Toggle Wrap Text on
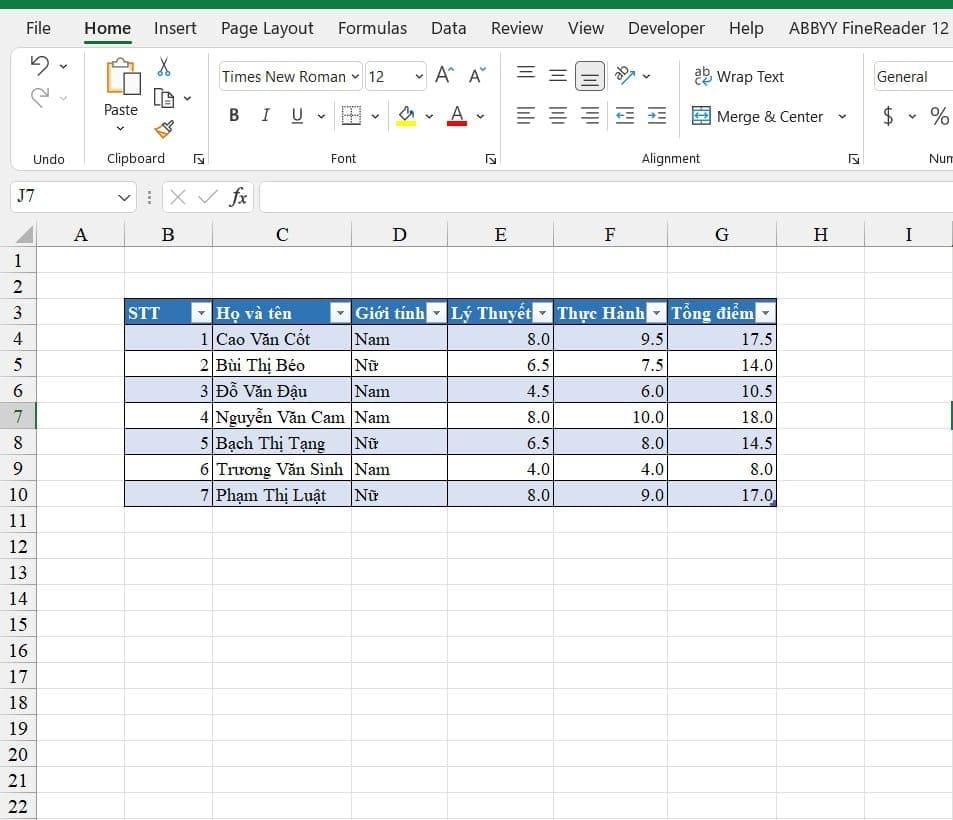 (x=738, y=76)
